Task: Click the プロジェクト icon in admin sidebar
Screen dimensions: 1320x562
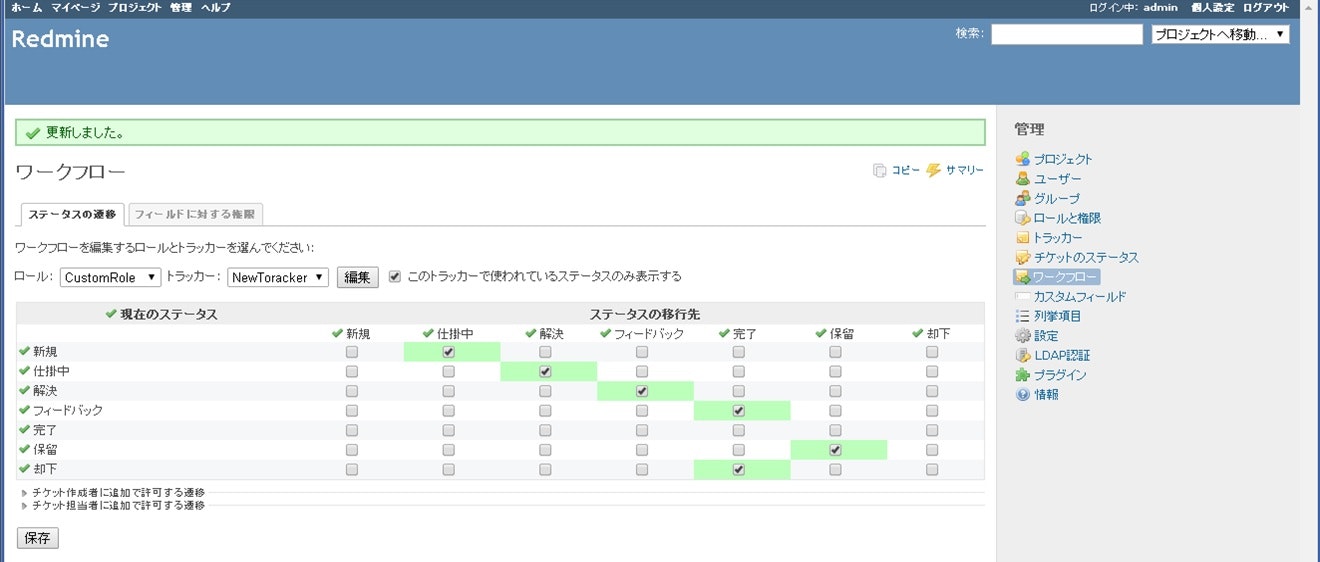Action: tap(1022, 159)
